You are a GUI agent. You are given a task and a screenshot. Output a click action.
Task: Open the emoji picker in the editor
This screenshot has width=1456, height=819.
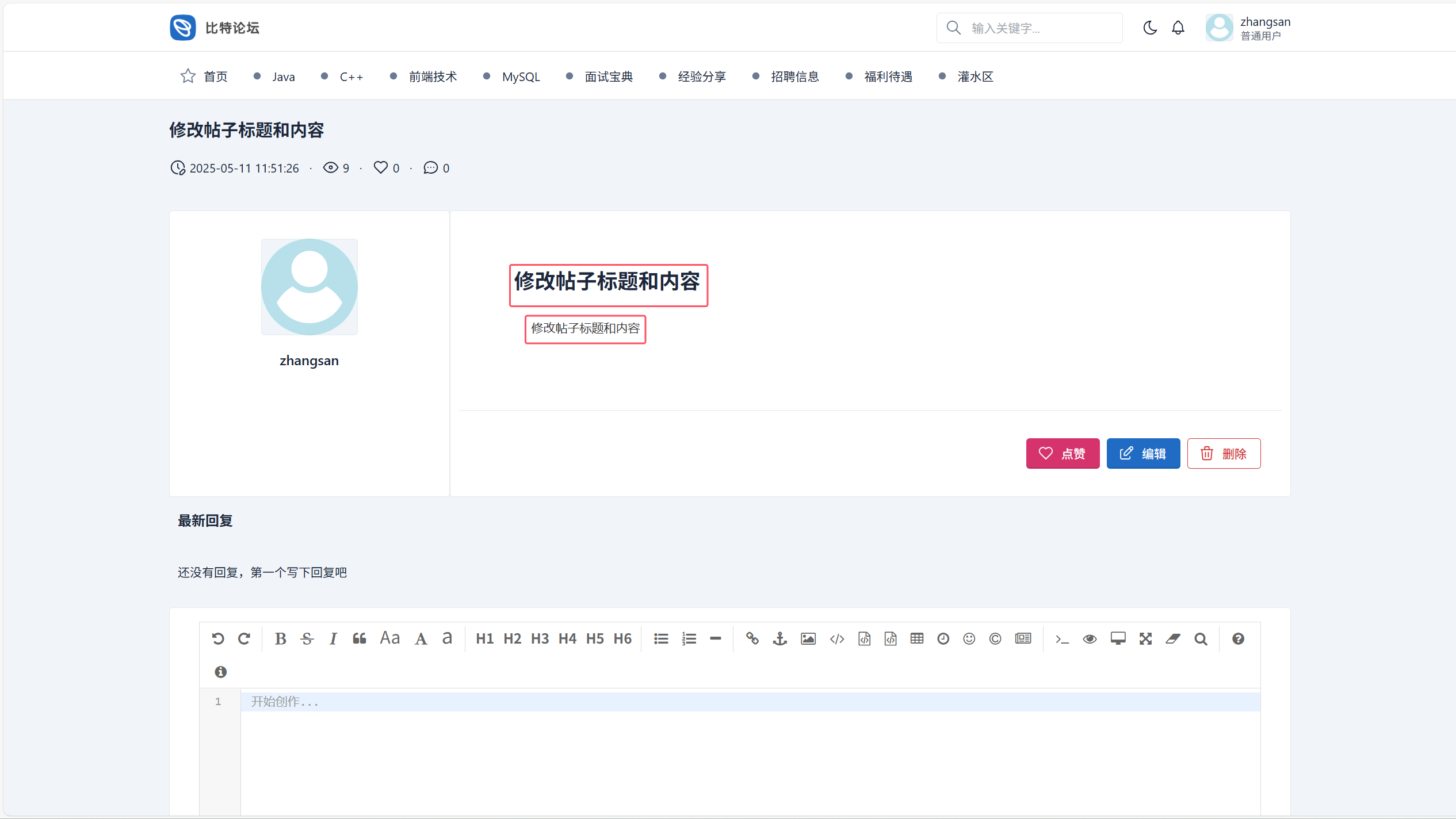click(x=969, y=638)
